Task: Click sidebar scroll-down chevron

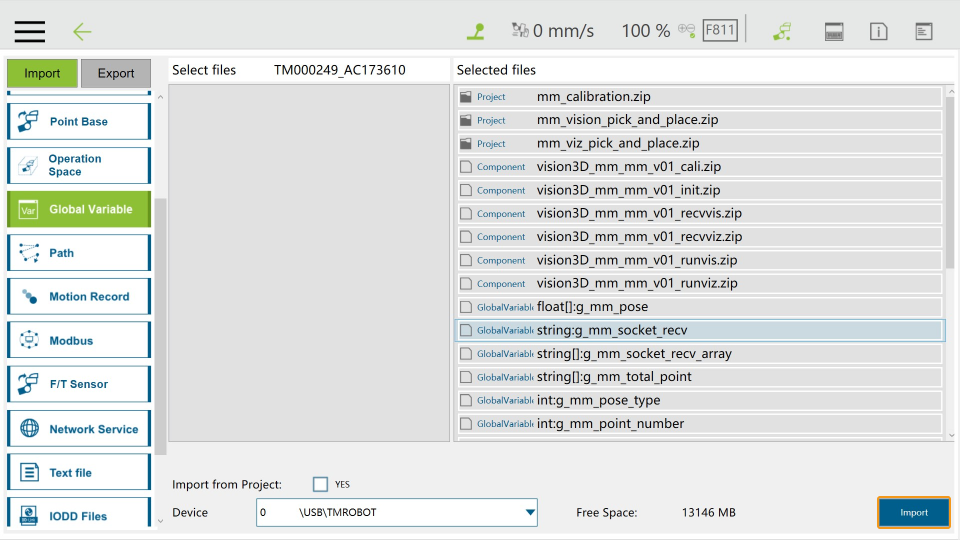Action: (x=160, y=520)
